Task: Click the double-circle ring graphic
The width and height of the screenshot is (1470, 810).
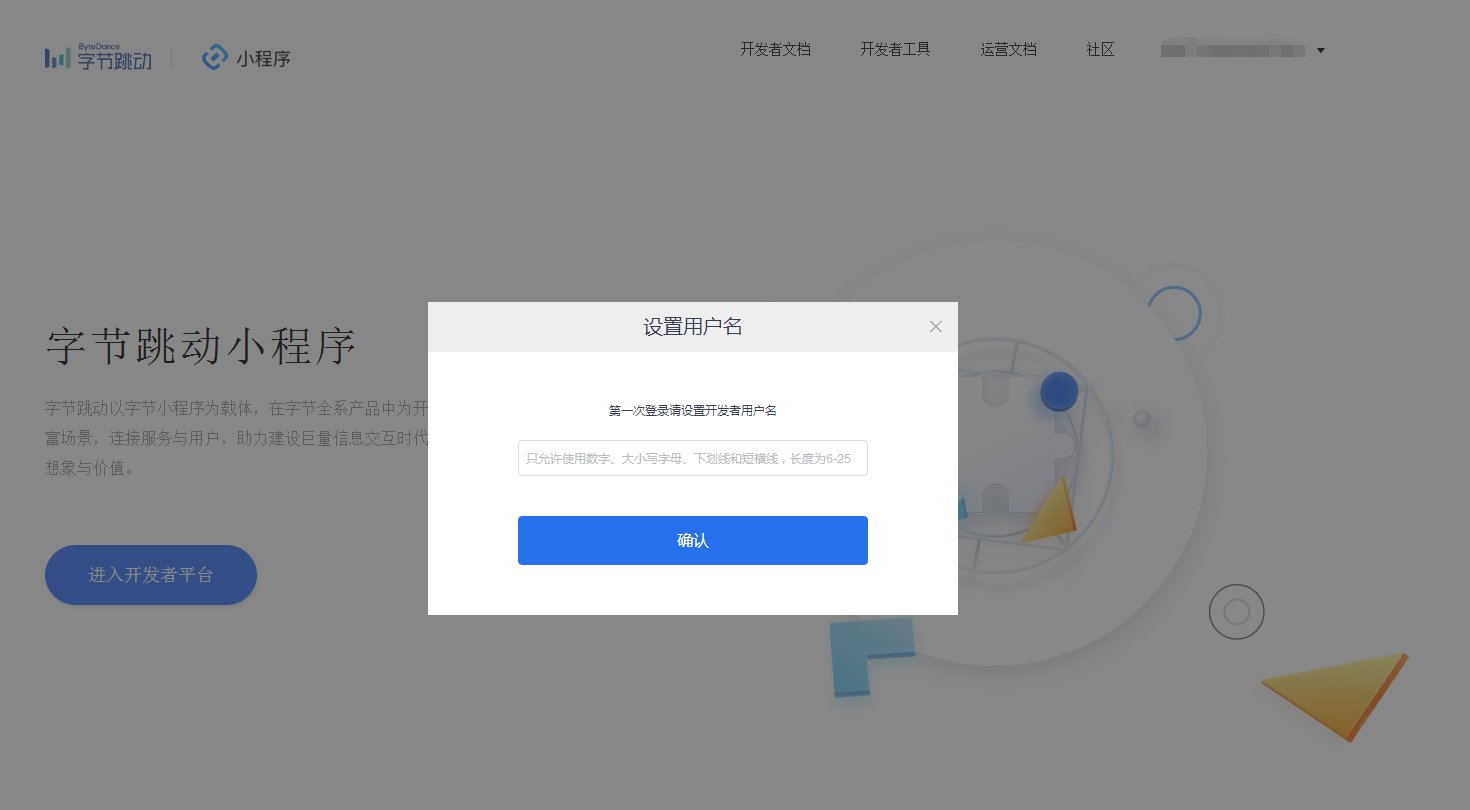Action: point(1236,612)
